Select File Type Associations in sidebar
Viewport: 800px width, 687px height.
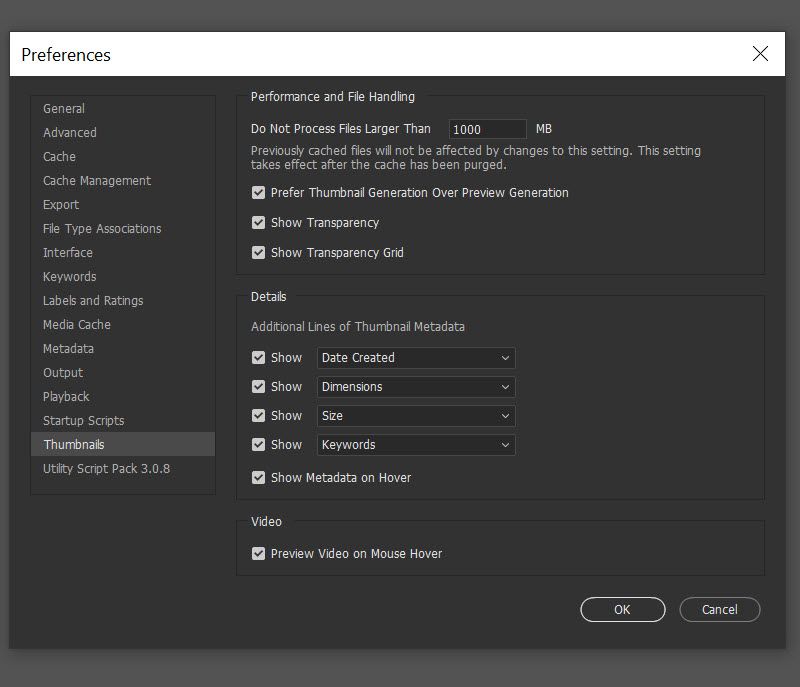[102, 229]
